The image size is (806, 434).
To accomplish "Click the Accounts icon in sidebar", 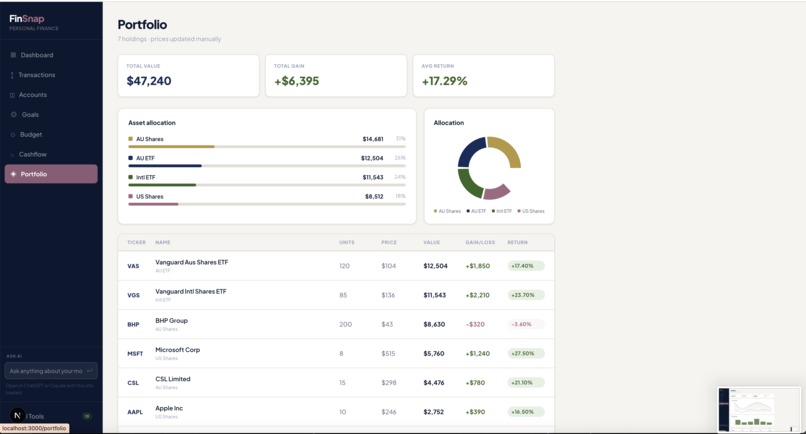I will 12,95.
